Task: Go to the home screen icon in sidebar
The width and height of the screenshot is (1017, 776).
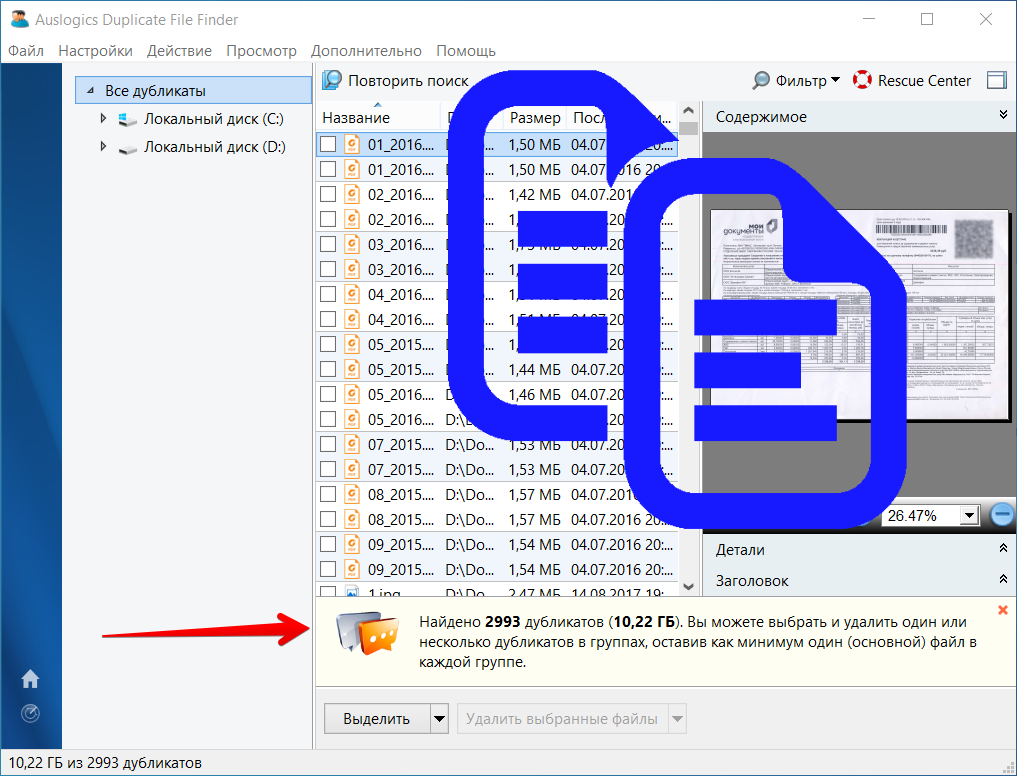Action: [30, 679]
